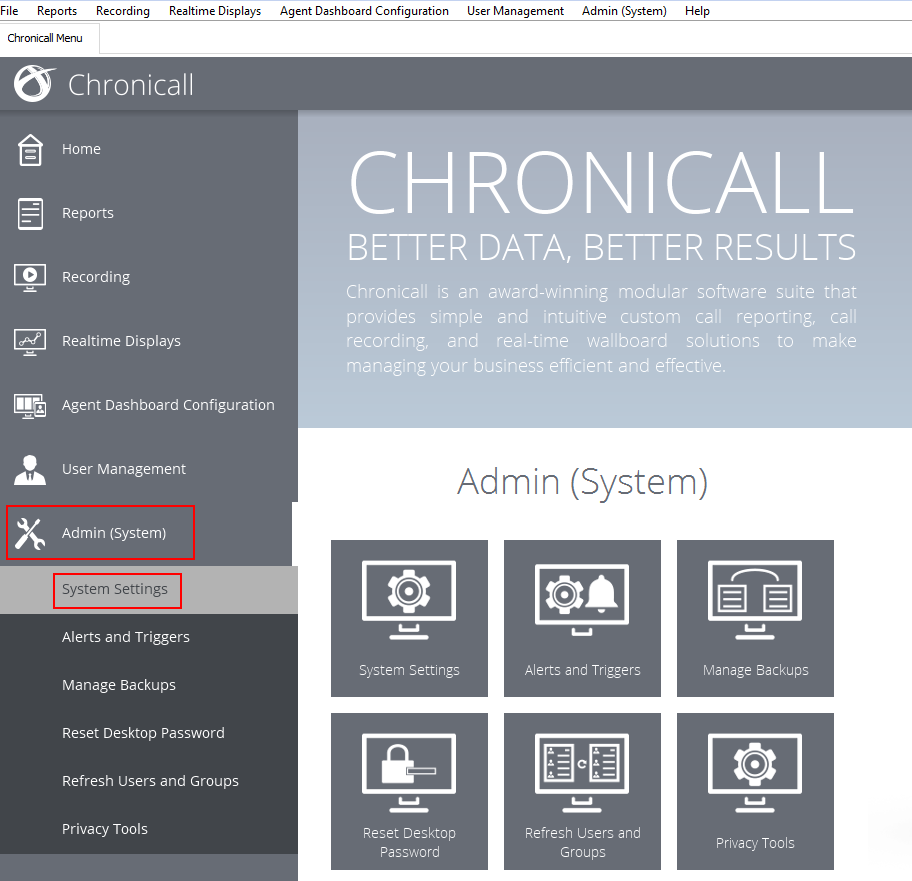Select Agent Dashboard Configuration label in sidebar

pyautogui.click(x=168, y=405)
